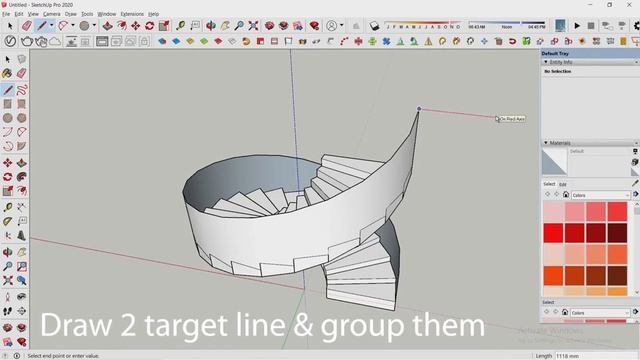Screen dimensions: 640x360
Task: Select the Rotate tool in top toolbar
Action: click(149, 26)
